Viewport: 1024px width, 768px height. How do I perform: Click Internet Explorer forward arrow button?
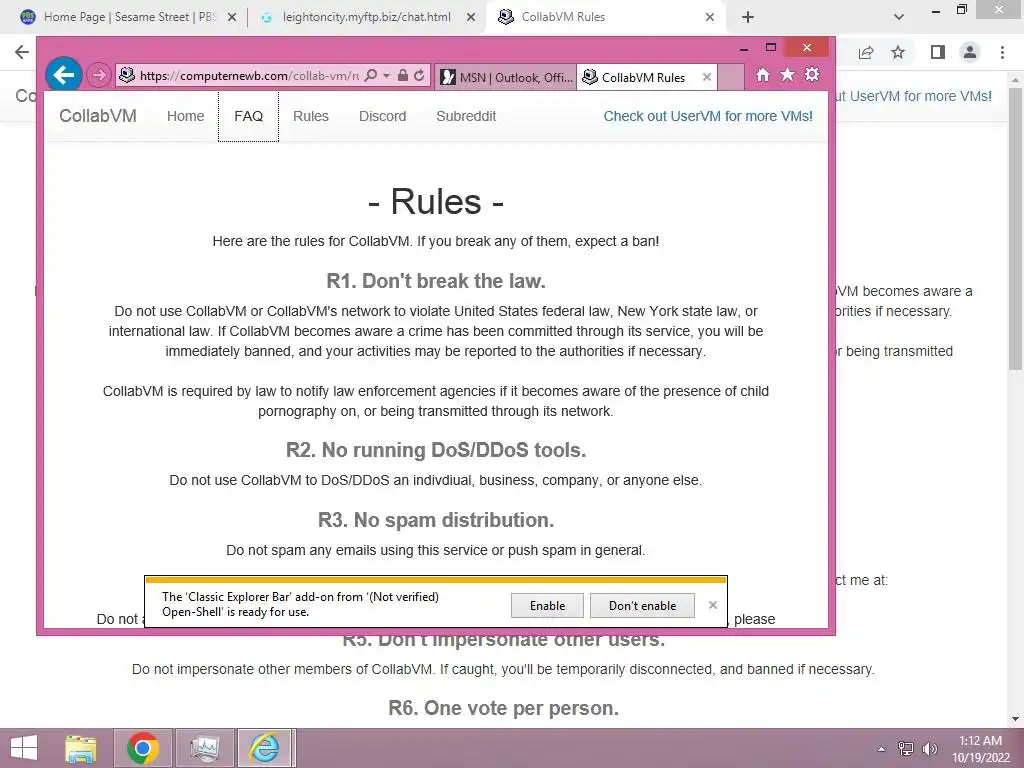(99, 76)
